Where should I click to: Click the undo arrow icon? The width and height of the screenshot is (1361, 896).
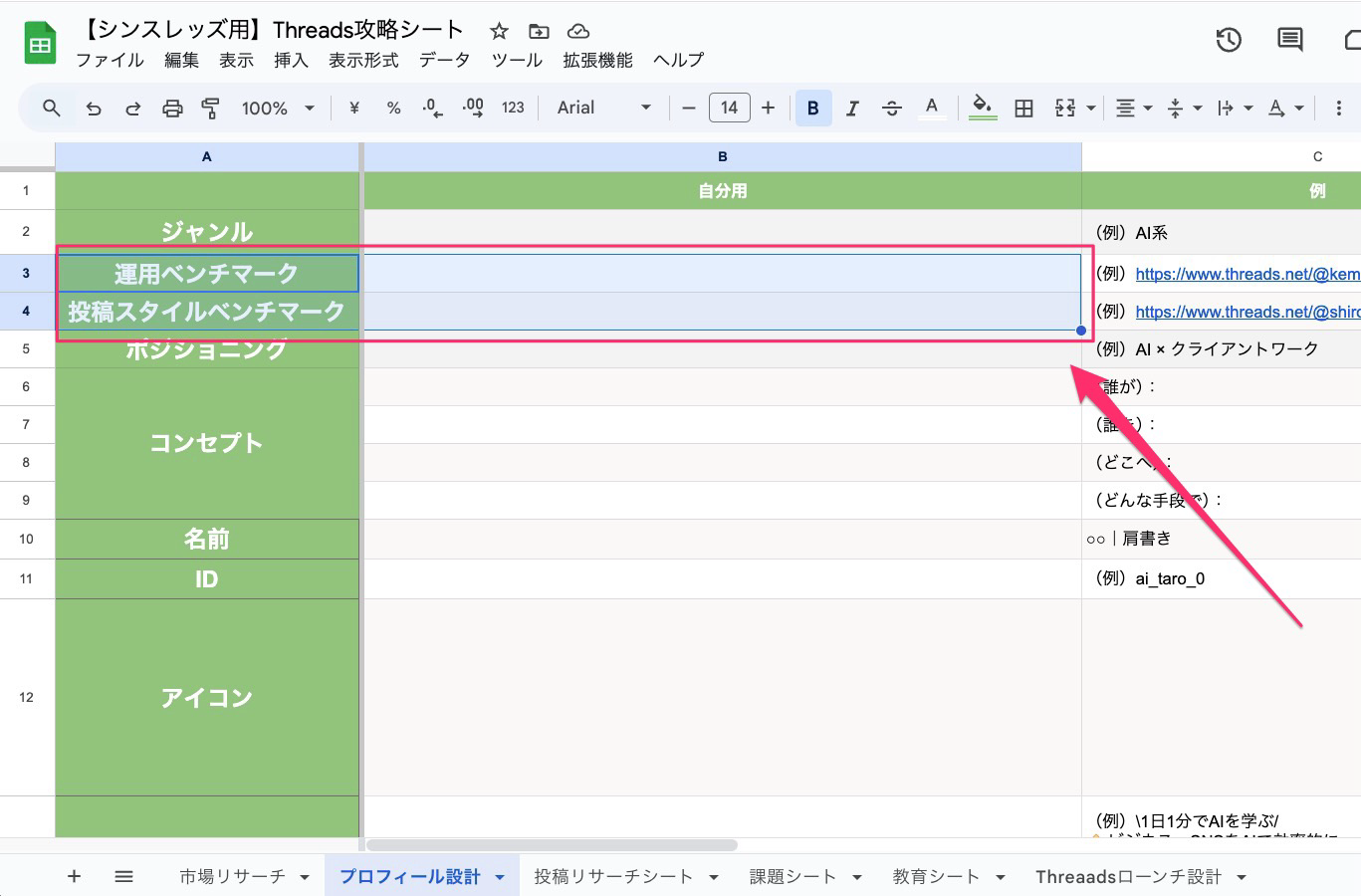94,109
